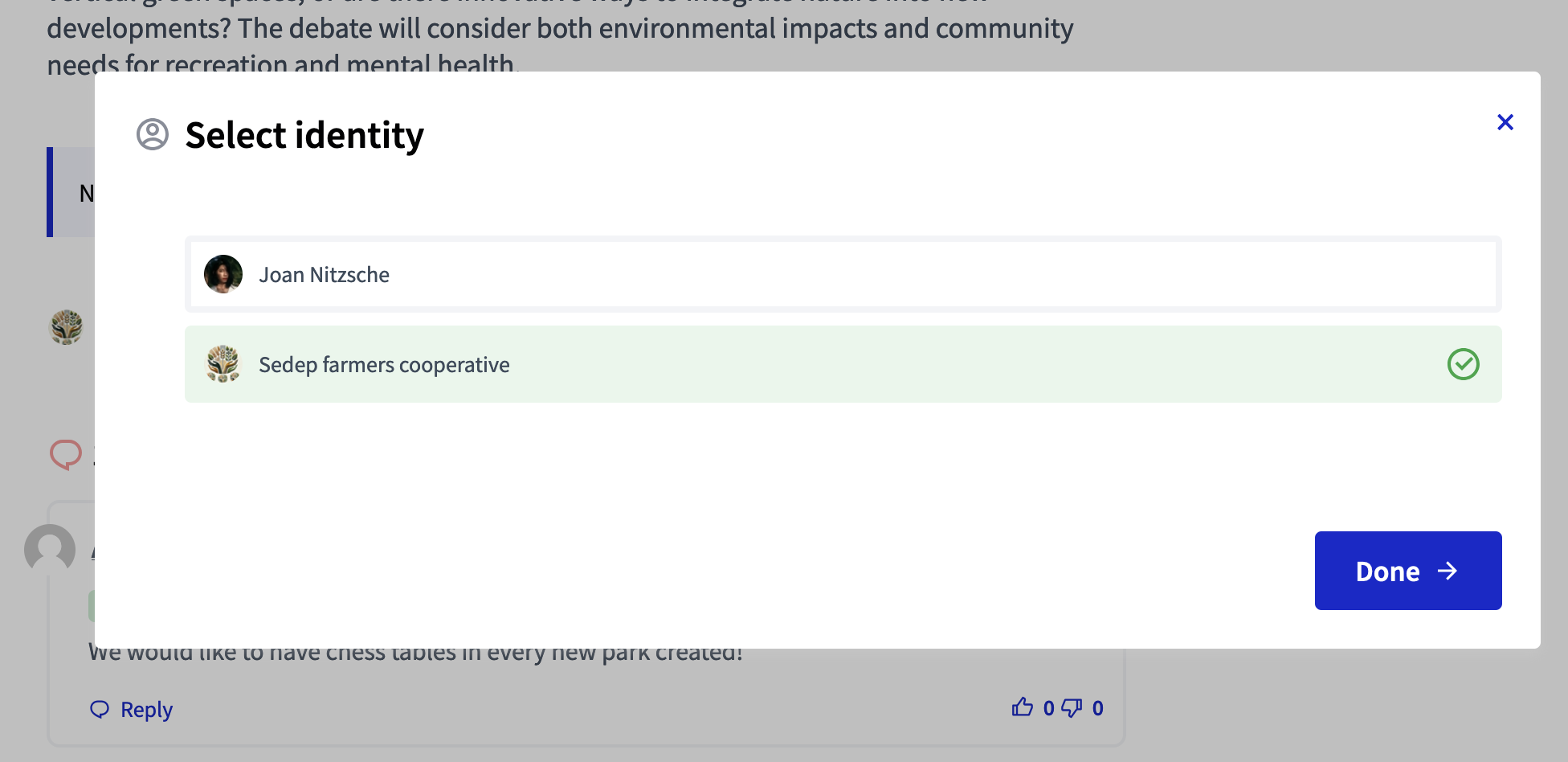Viewport: 1568px width, 762px height.
Task: Upvote the chess tables comment with thumbs up
Action: coord(1022,707)
